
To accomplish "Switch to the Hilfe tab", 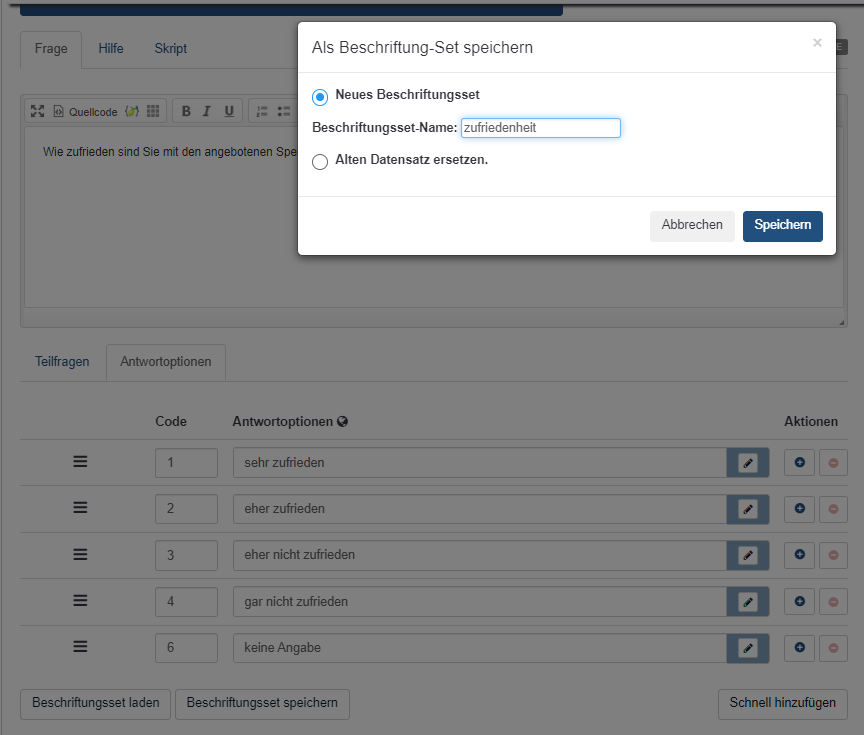I will pos(110,48).
